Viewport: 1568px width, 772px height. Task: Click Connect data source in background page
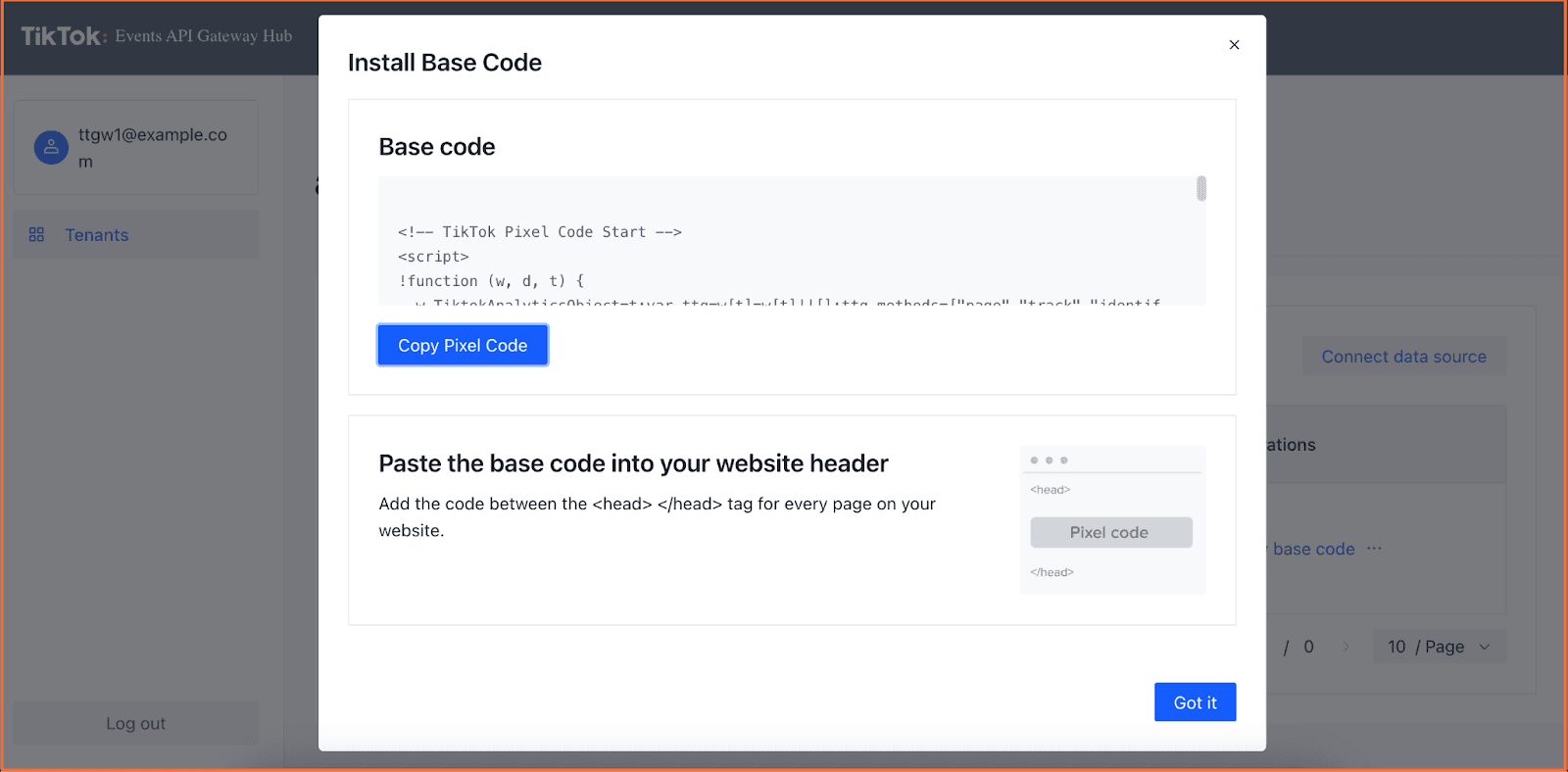pos(1403,357)
